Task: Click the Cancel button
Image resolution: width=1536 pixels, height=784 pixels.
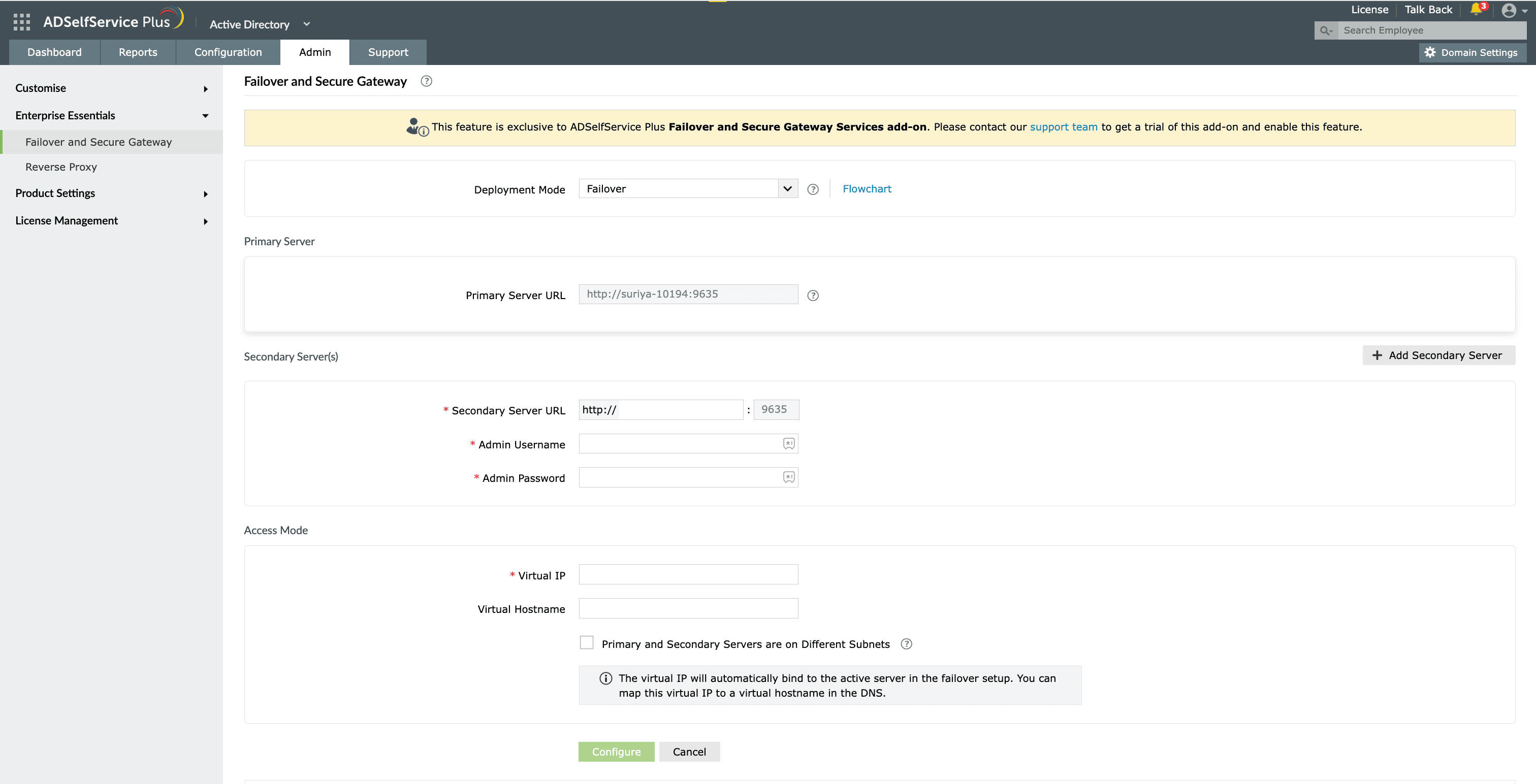Action: [x=689, y=752]
